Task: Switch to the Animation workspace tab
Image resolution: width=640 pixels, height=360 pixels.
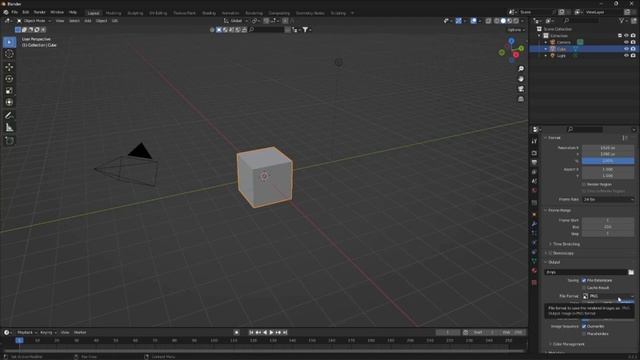Action: [x=231, y=13]
